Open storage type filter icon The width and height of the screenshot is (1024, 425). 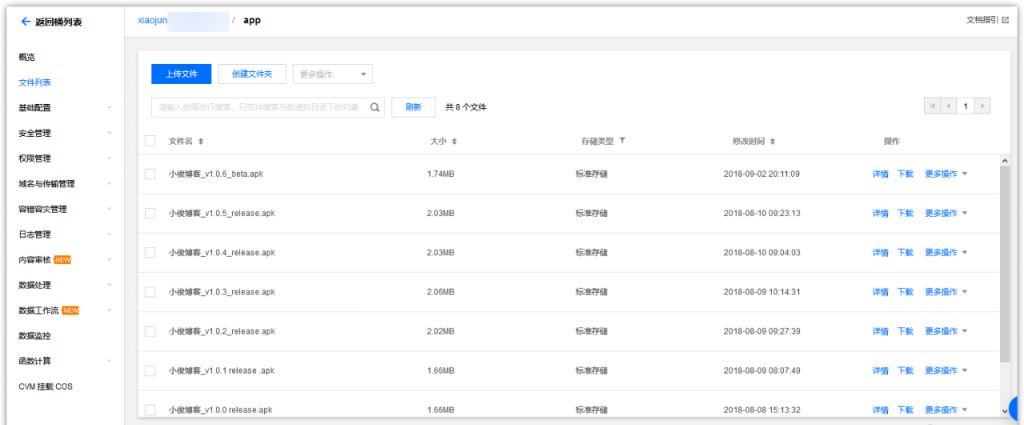(x=622, y=140)
